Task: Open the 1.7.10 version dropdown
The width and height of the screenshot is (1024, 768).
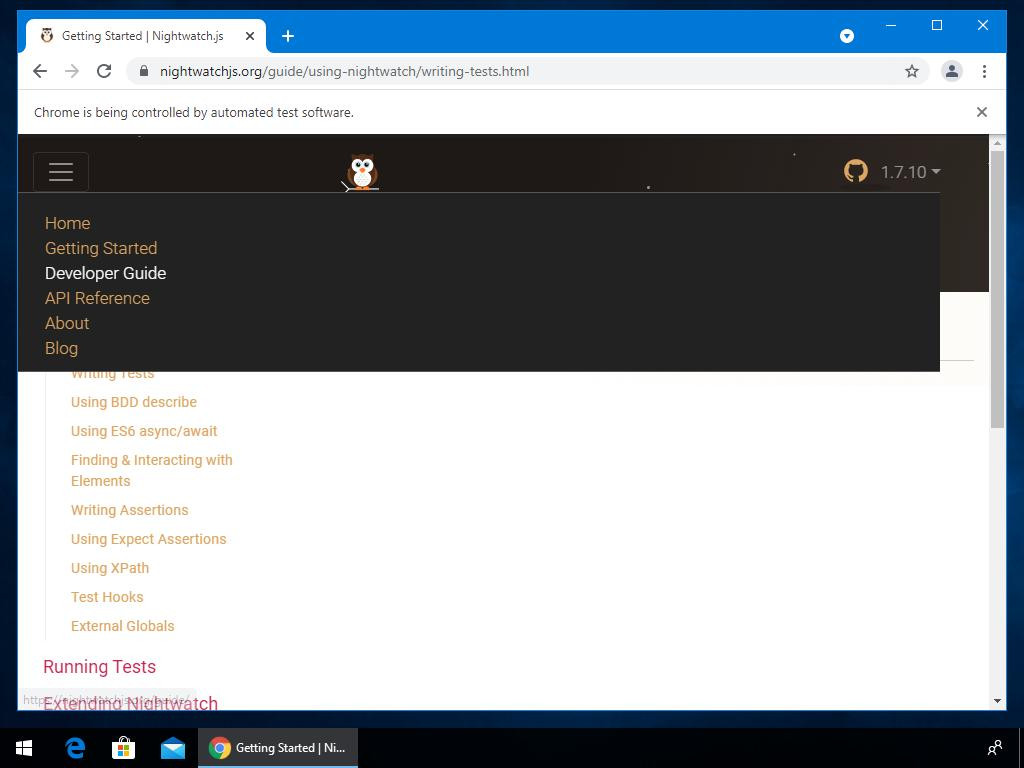Action: pos(910,172)
